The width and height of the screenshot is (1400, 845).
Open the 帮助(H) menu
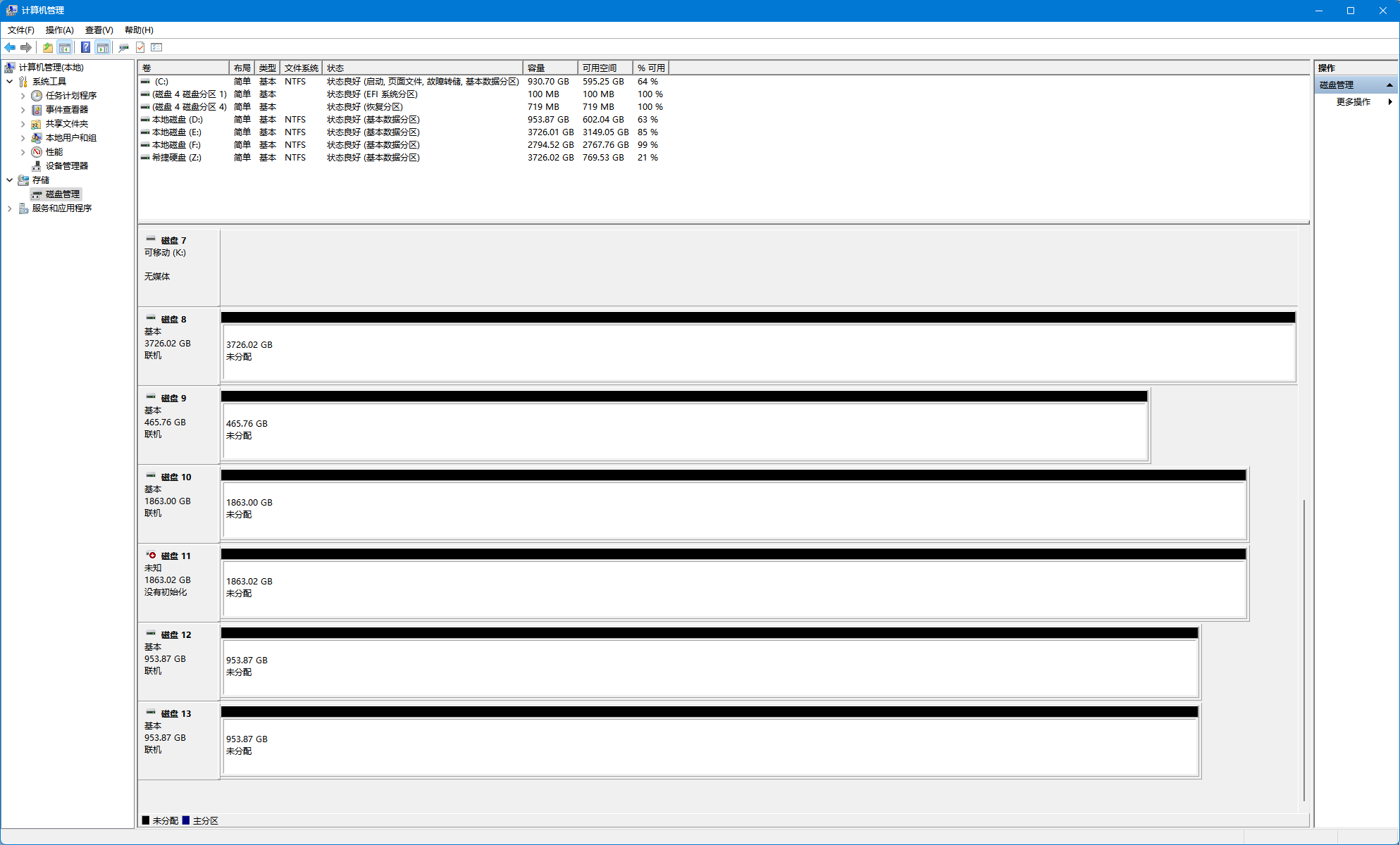[x=139, y=30]
